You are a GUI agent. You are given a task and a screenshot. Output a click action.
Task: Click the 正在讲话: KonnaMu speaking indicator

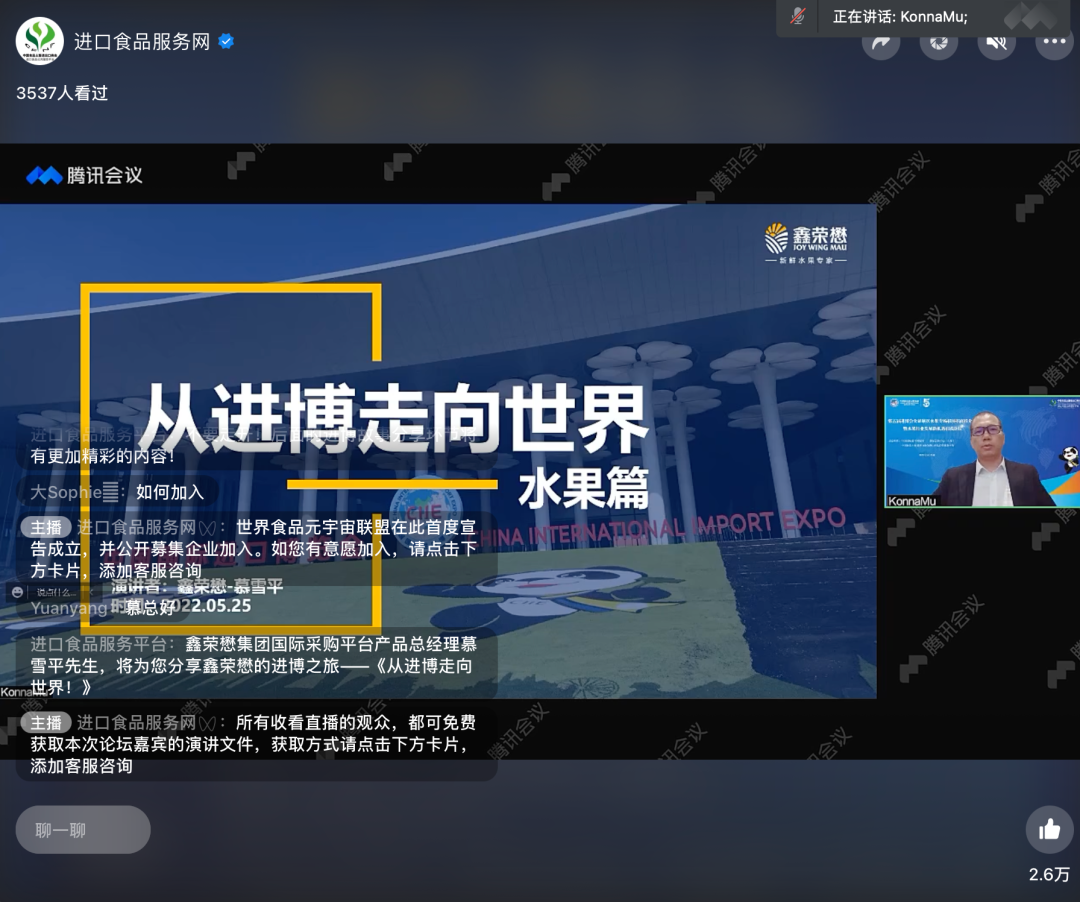900,17
